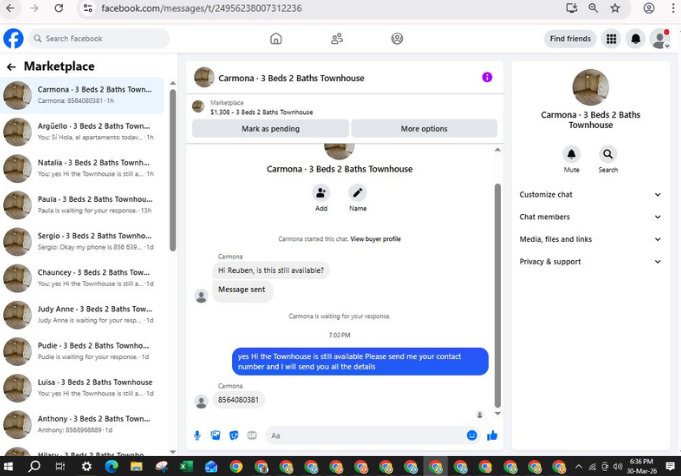The height and width of the screenshot is (476, 681).
Task: Open the Home feed icon
Action: 276,39
